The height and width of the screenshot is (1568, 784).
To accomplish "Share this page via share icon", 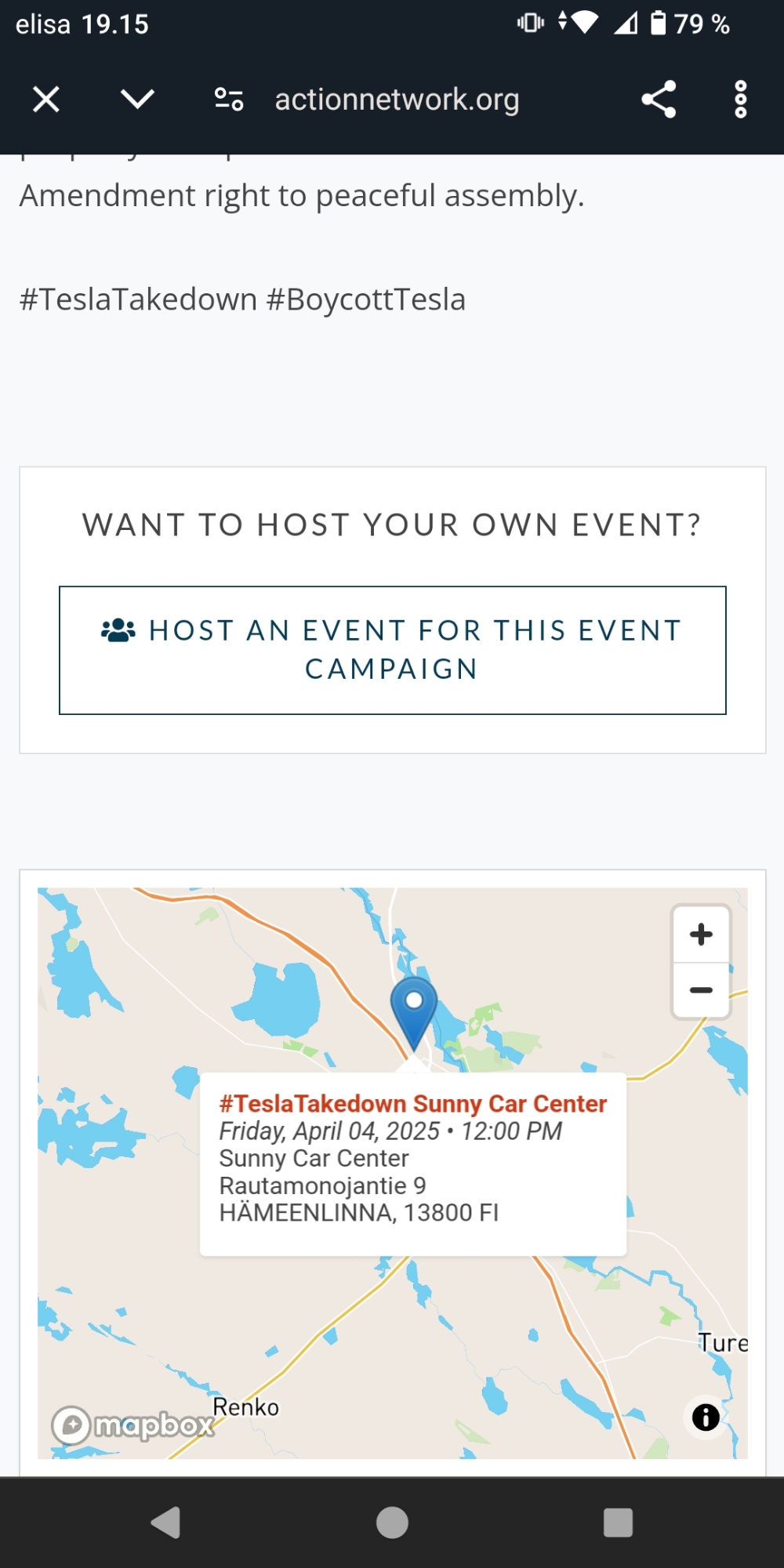I will [659, 100].
